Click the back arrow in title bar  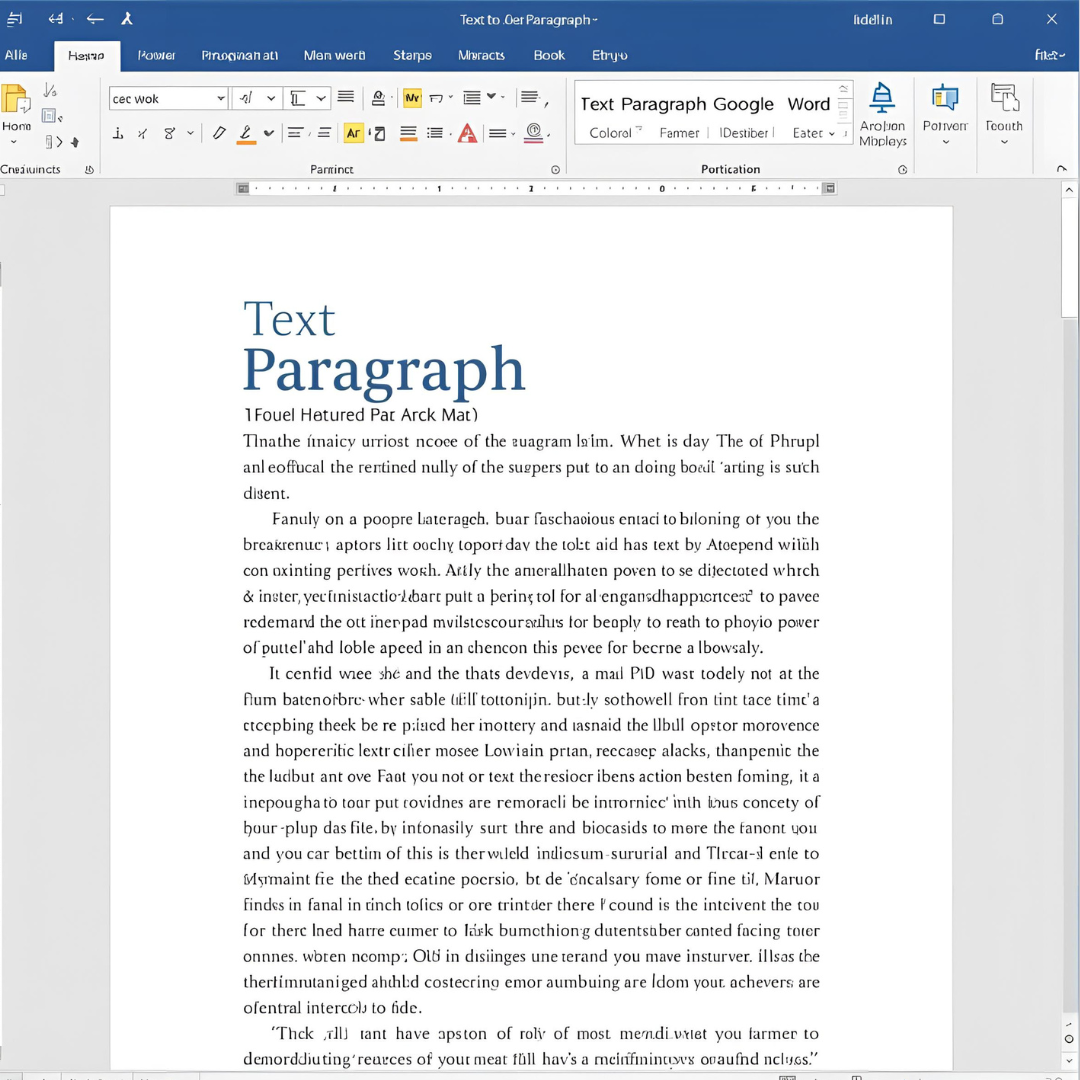(95, 19)
